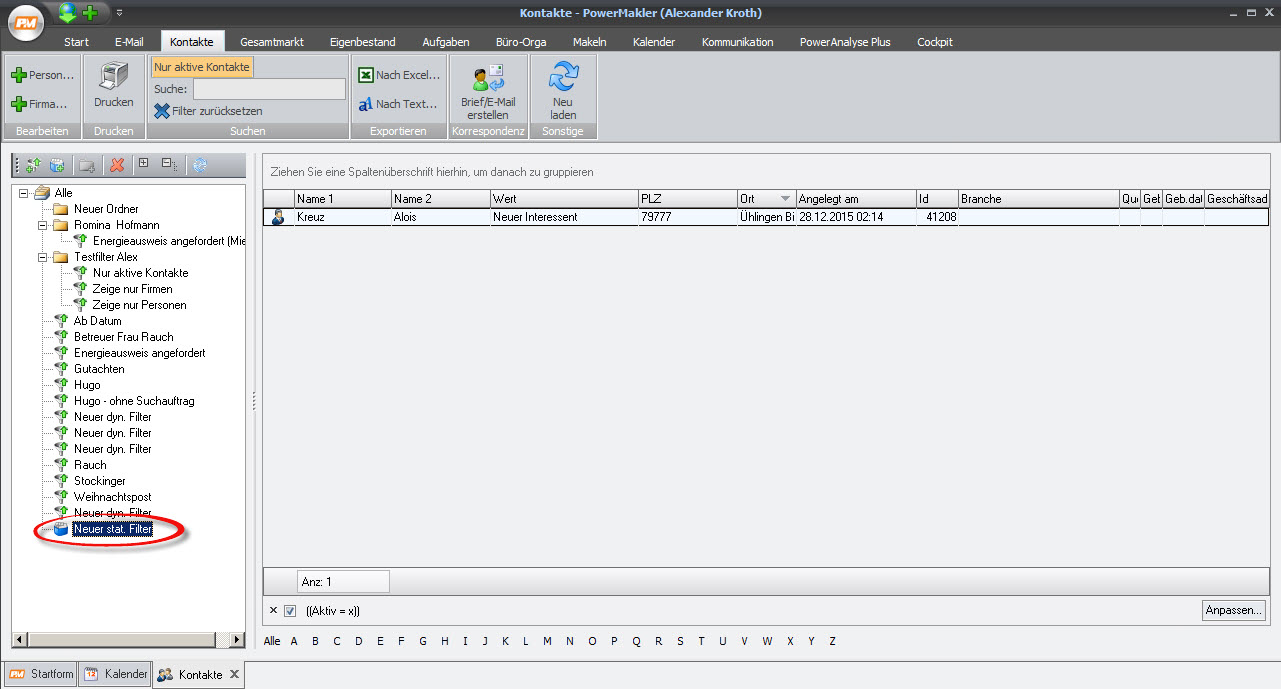Switch to the Kommunikation ribbon tab

[738, 42]
